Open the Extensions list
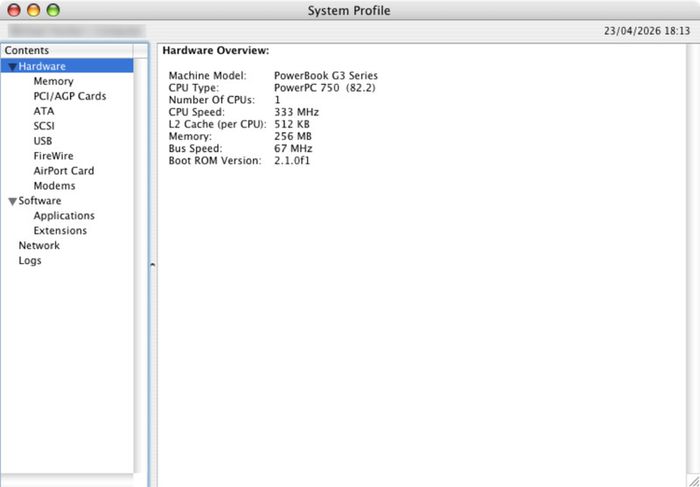This screenshot has width=700, height=487. tap(60, 231)
